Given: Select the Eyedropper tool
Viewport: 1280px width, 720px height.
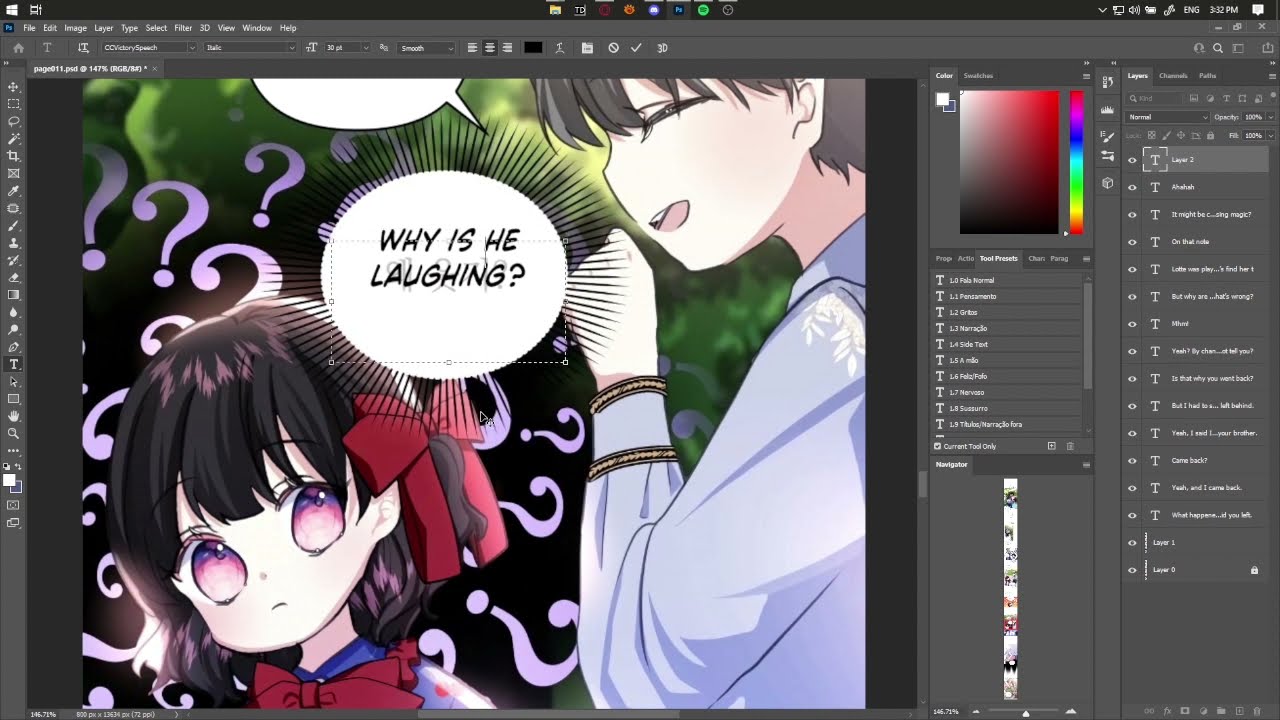Looking at the screenshot, I should click(x=14, y=191).
